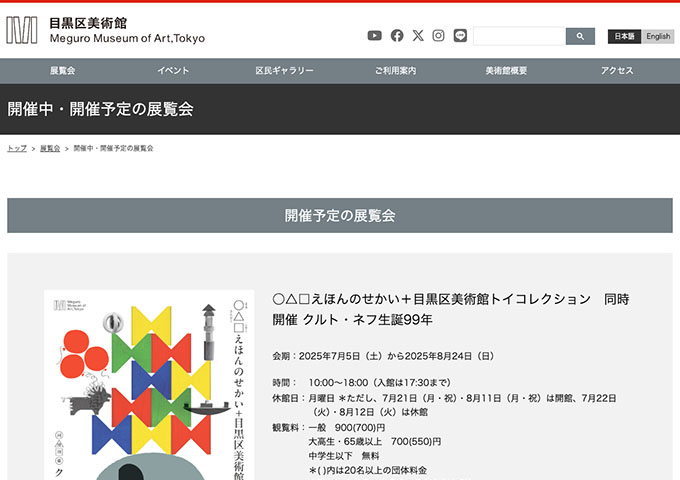Click the 時間 10:00~18:00 line
680x480 pixels.
362,382
